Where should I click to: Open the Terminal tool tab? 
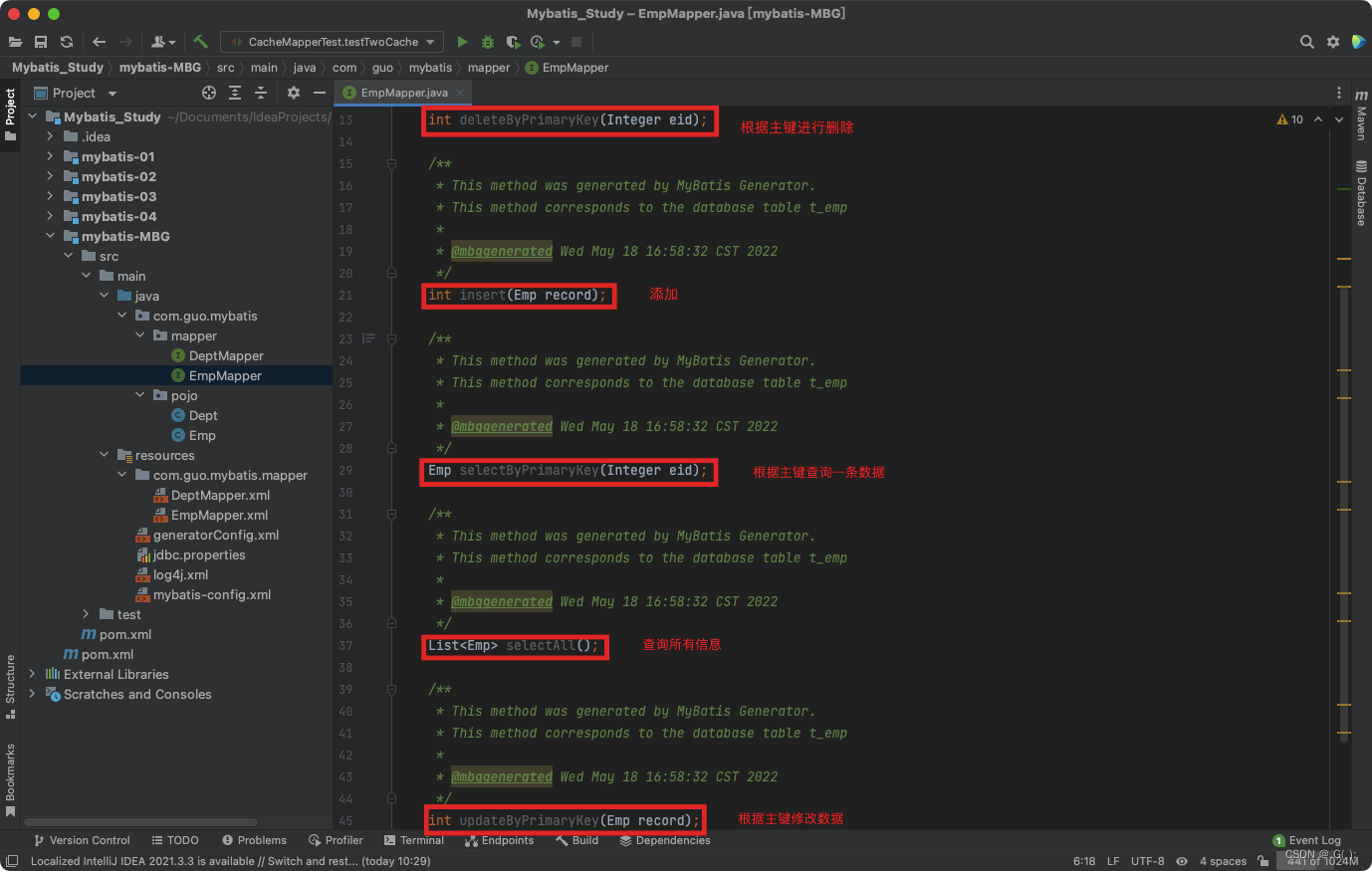[x=414, y=840]
